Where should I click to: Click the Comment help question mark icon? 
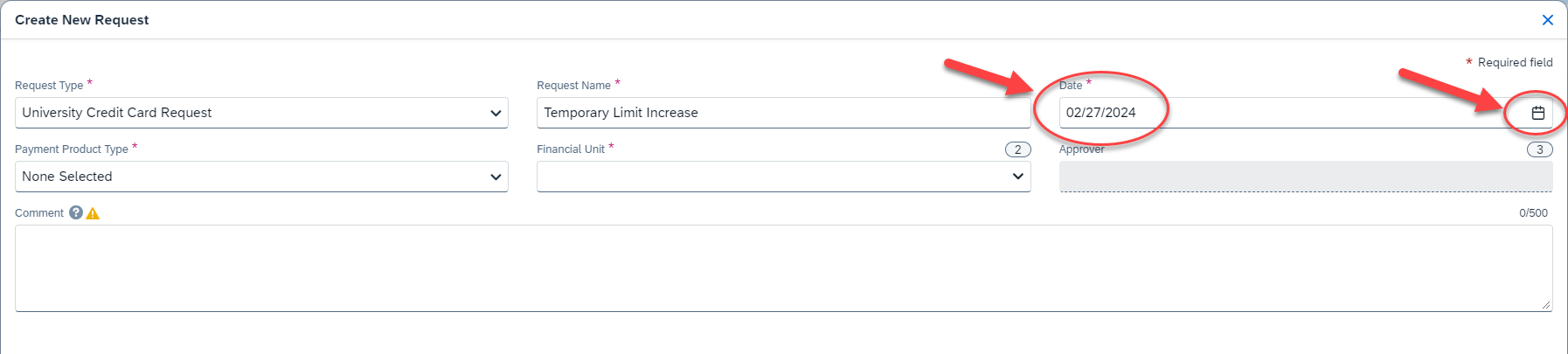click(76, 212)
